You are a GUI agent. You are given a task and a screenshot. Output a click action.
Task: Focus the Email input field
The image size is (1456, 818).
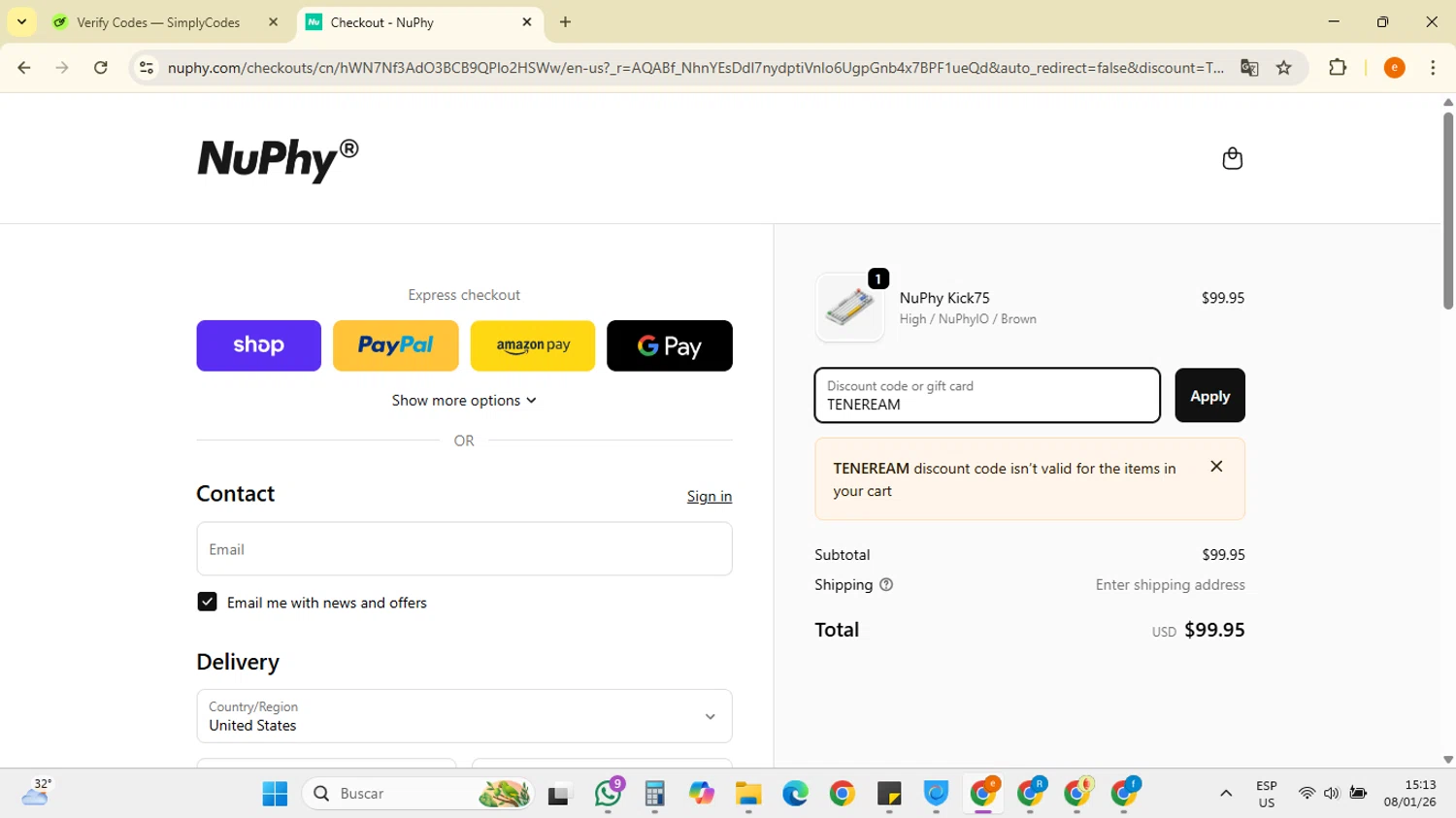(x=464, y=549)
